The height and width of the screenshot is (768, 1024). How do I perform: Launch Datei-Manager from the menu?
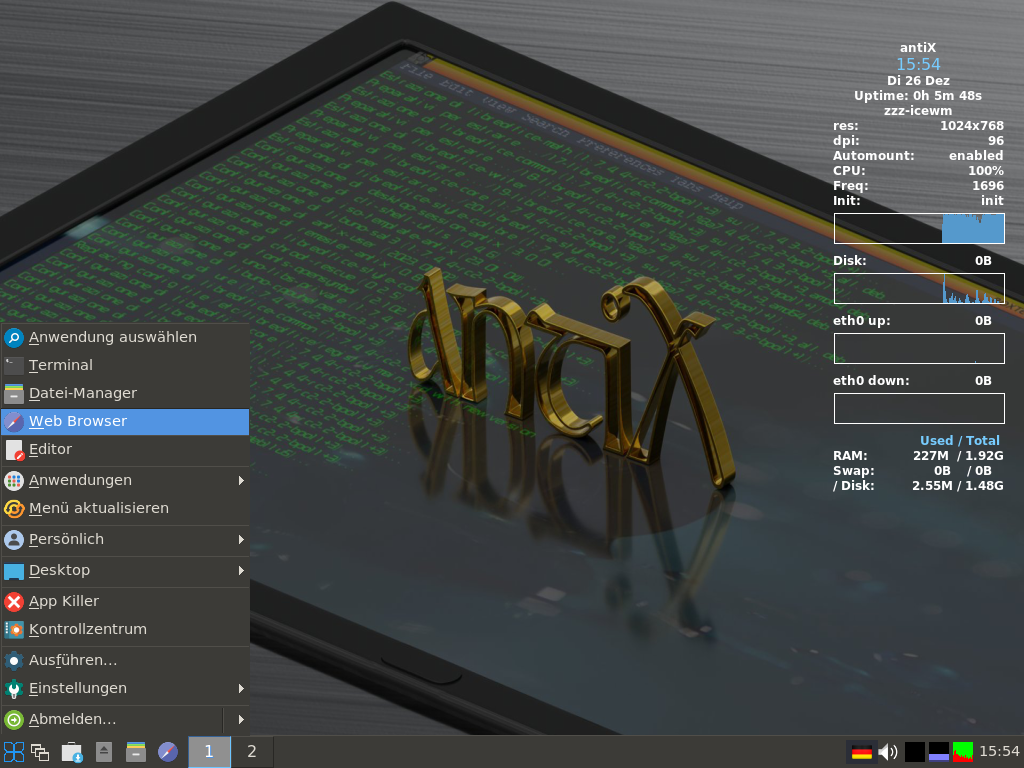[x=125, y=393]
